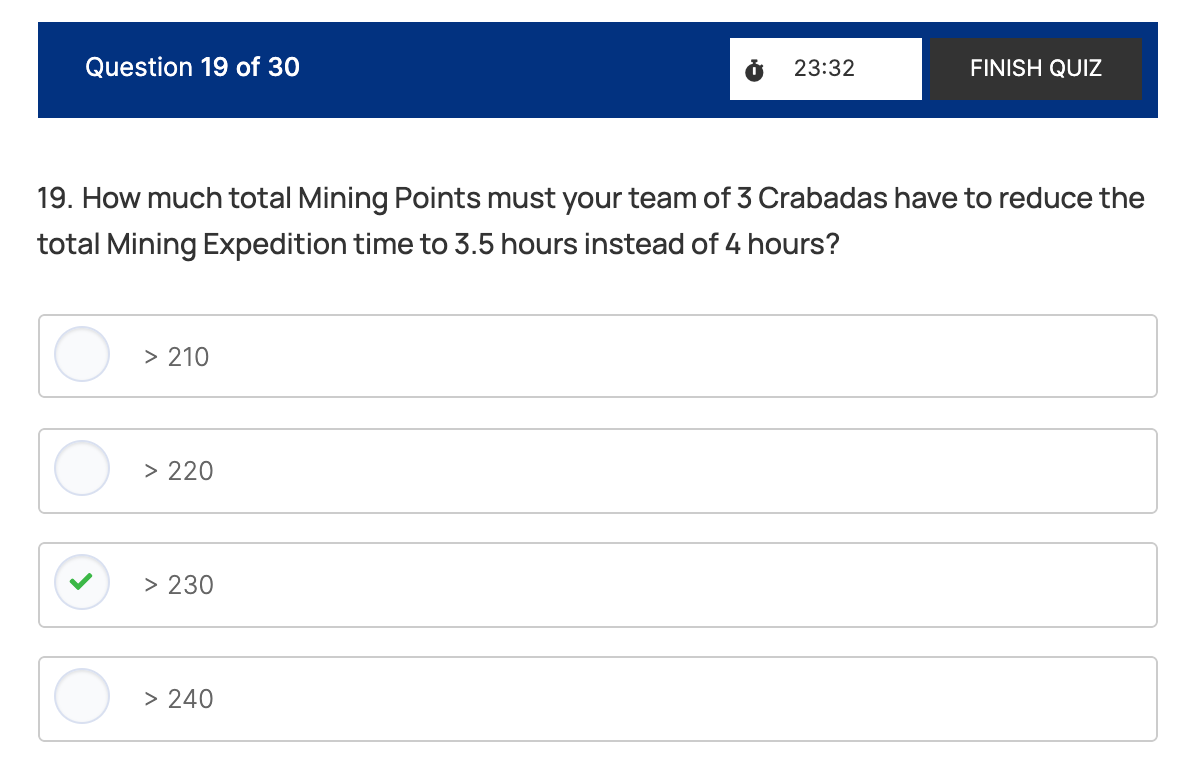Click the '> 230' answer label text
This screenshot has width=1188, height=768.
179,585
